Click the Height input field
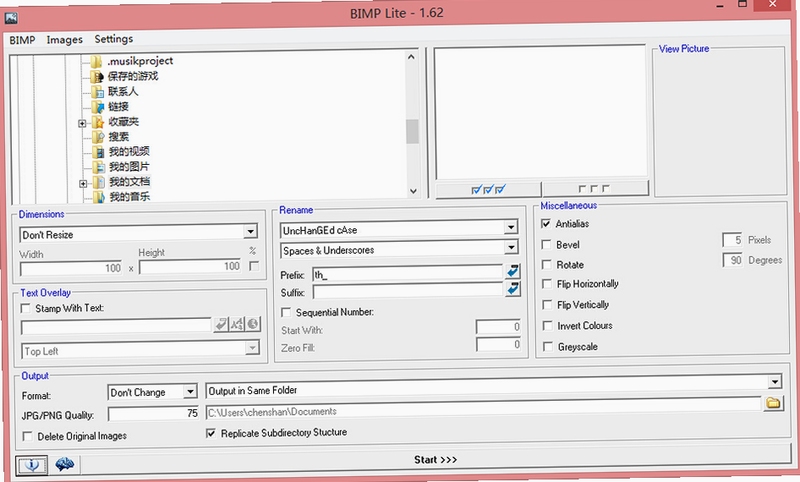This screenshot has width=800, height=482. (x=190, y=266)
